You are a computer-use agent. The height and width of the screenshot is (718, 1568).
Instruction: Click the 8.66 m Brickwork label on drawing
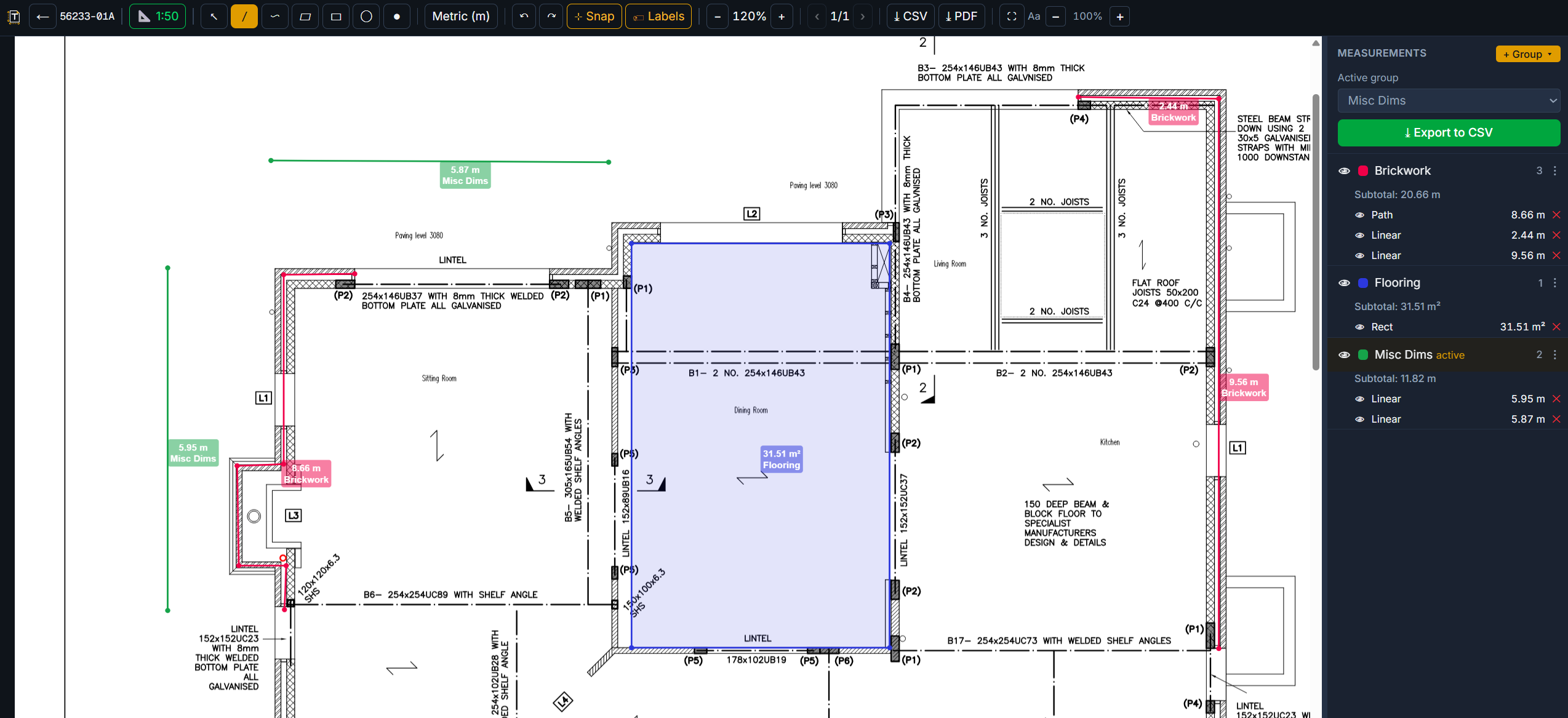click(x=306, y=474)
